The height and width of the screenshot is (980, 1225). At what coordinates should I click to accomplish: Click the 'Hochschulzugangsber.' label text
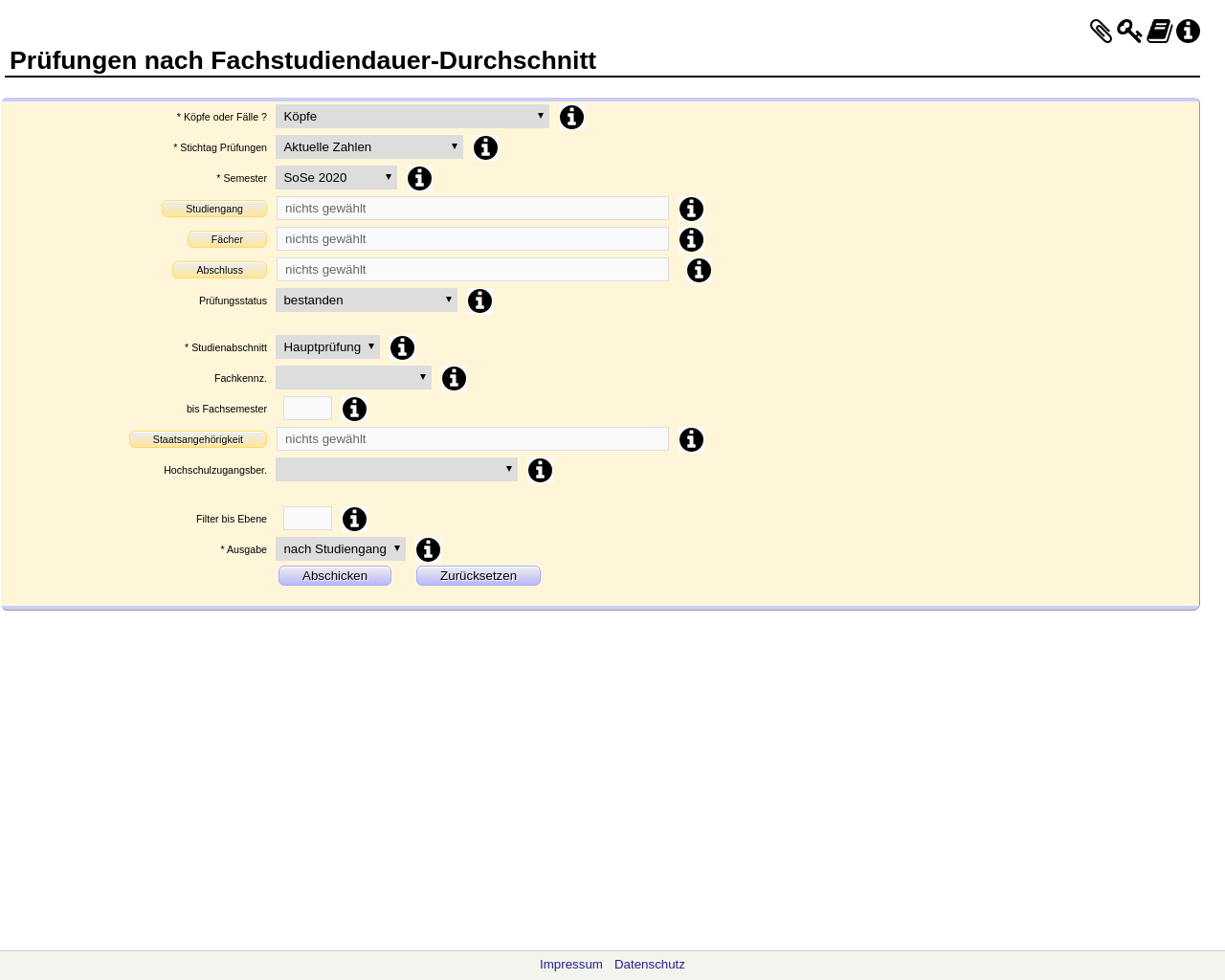[215, 470]
